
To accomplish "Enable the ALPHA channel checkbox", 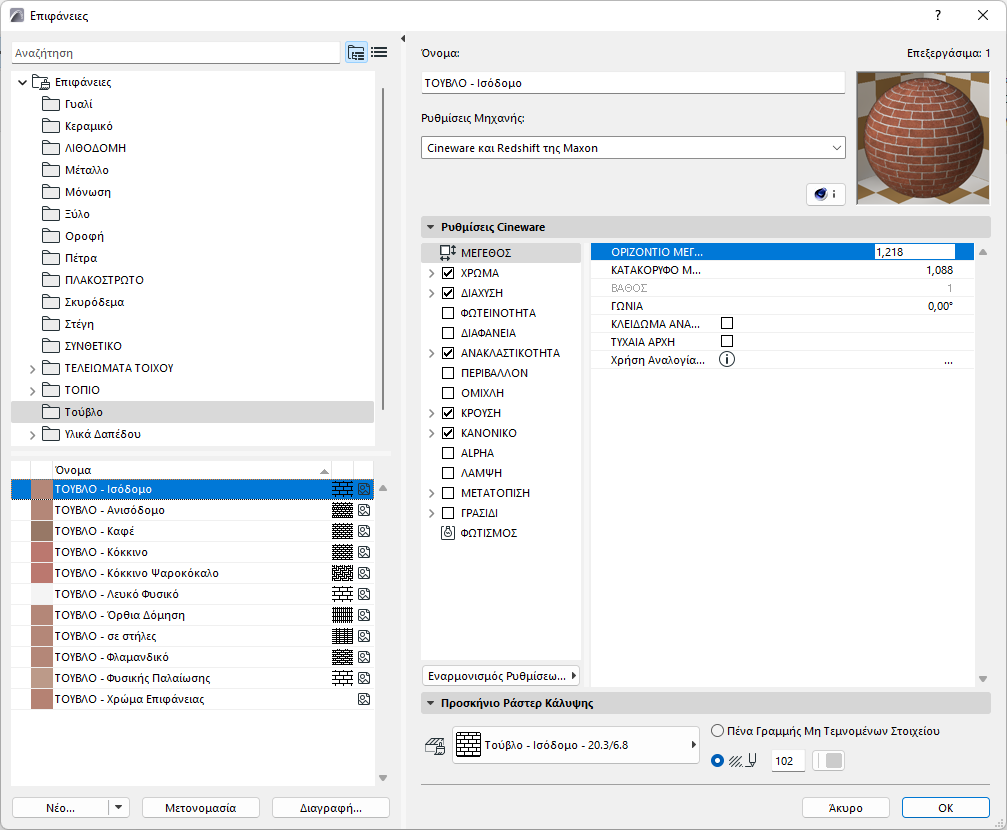I will point(448,453).
